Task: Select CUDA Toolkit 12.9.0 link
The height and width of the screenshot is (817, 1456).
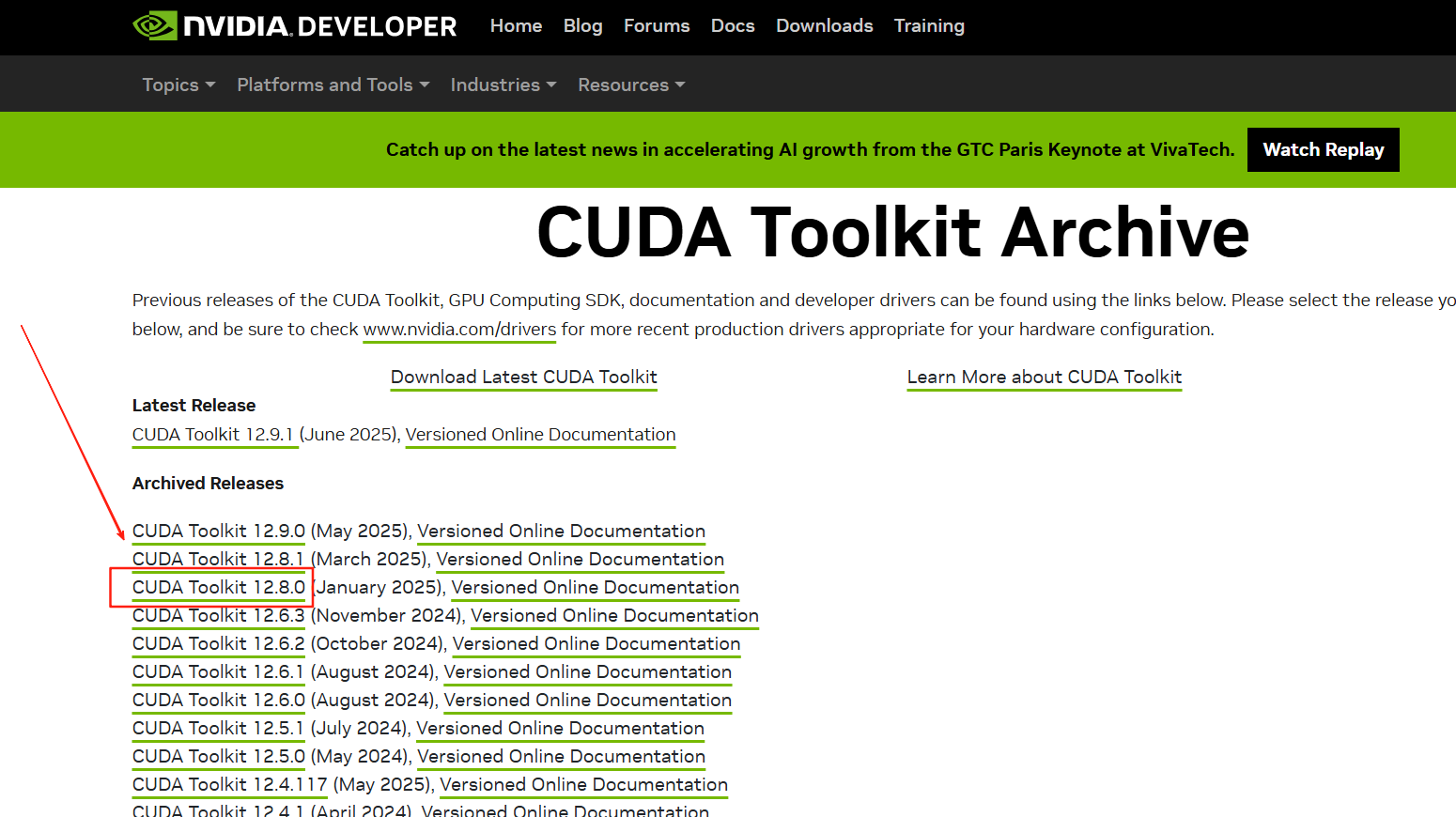Action: [219, 532]
